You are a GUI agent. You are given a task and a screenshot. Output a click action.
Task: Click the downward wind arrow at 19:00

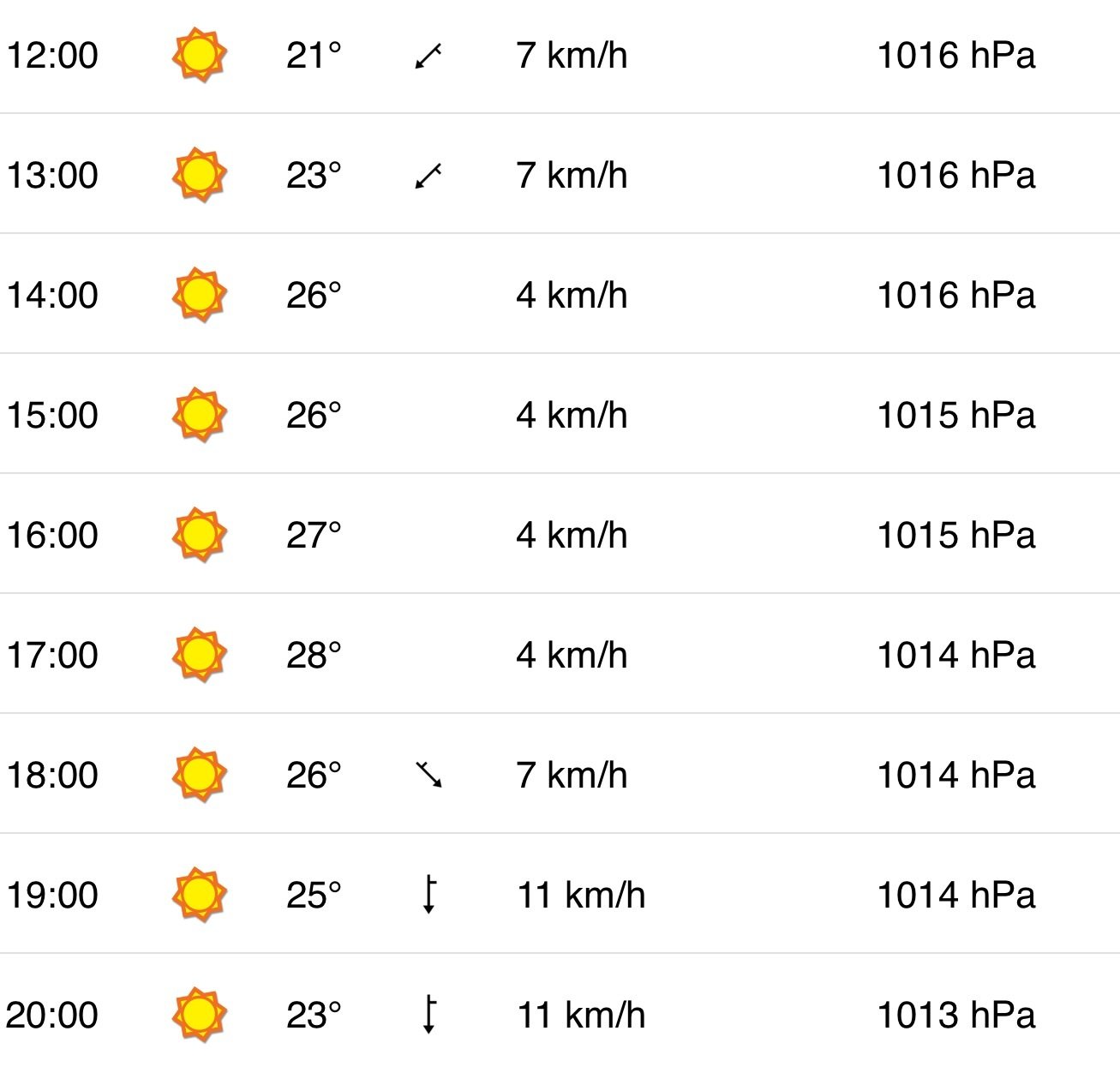(x=429, y=895)
